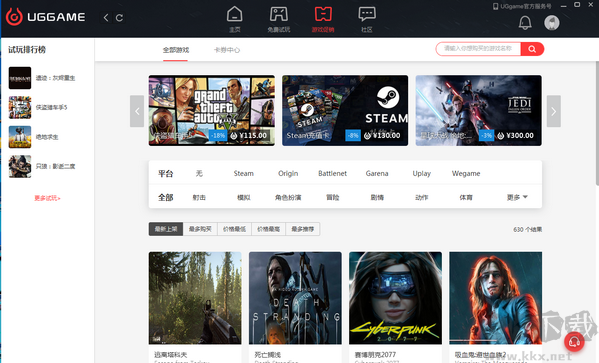This screenshot has width=599, height=363.
Task: Click the red search magnifier button
Action: pos(532,49)
